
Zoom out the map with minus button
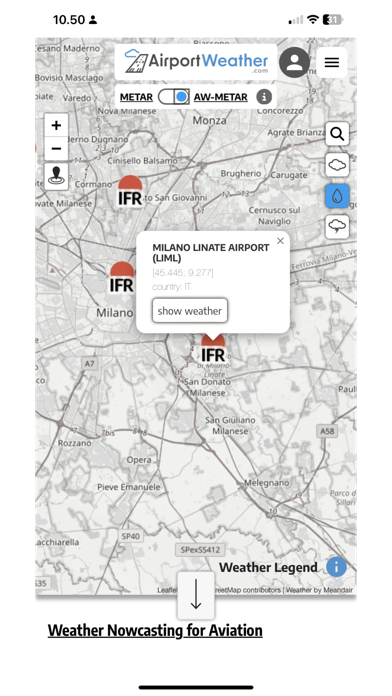coord(56,149)
